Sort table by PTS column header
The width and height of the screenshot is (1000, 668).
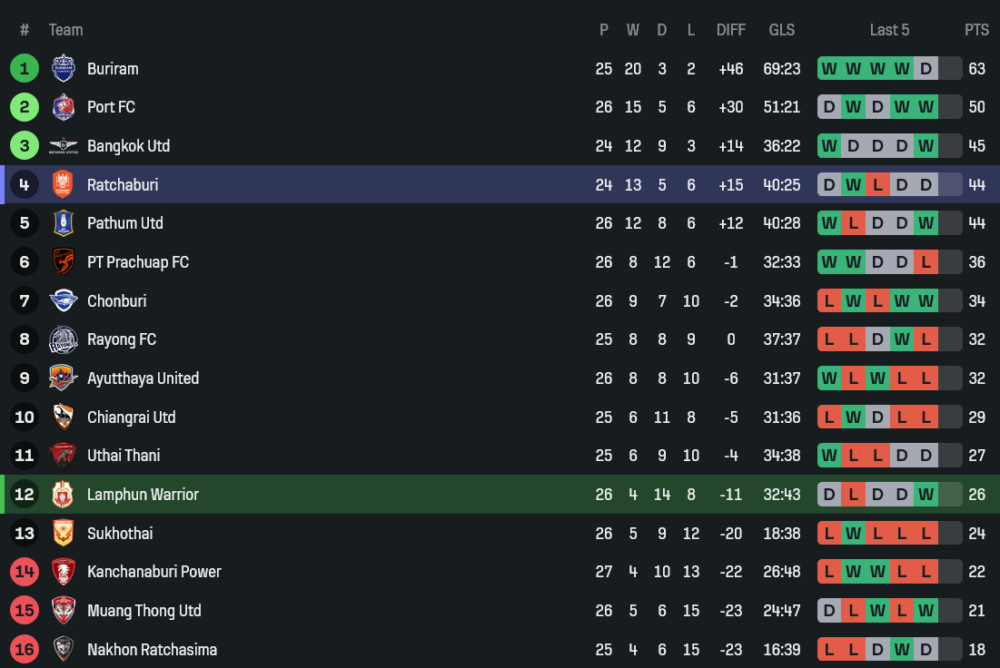point(976,30)
